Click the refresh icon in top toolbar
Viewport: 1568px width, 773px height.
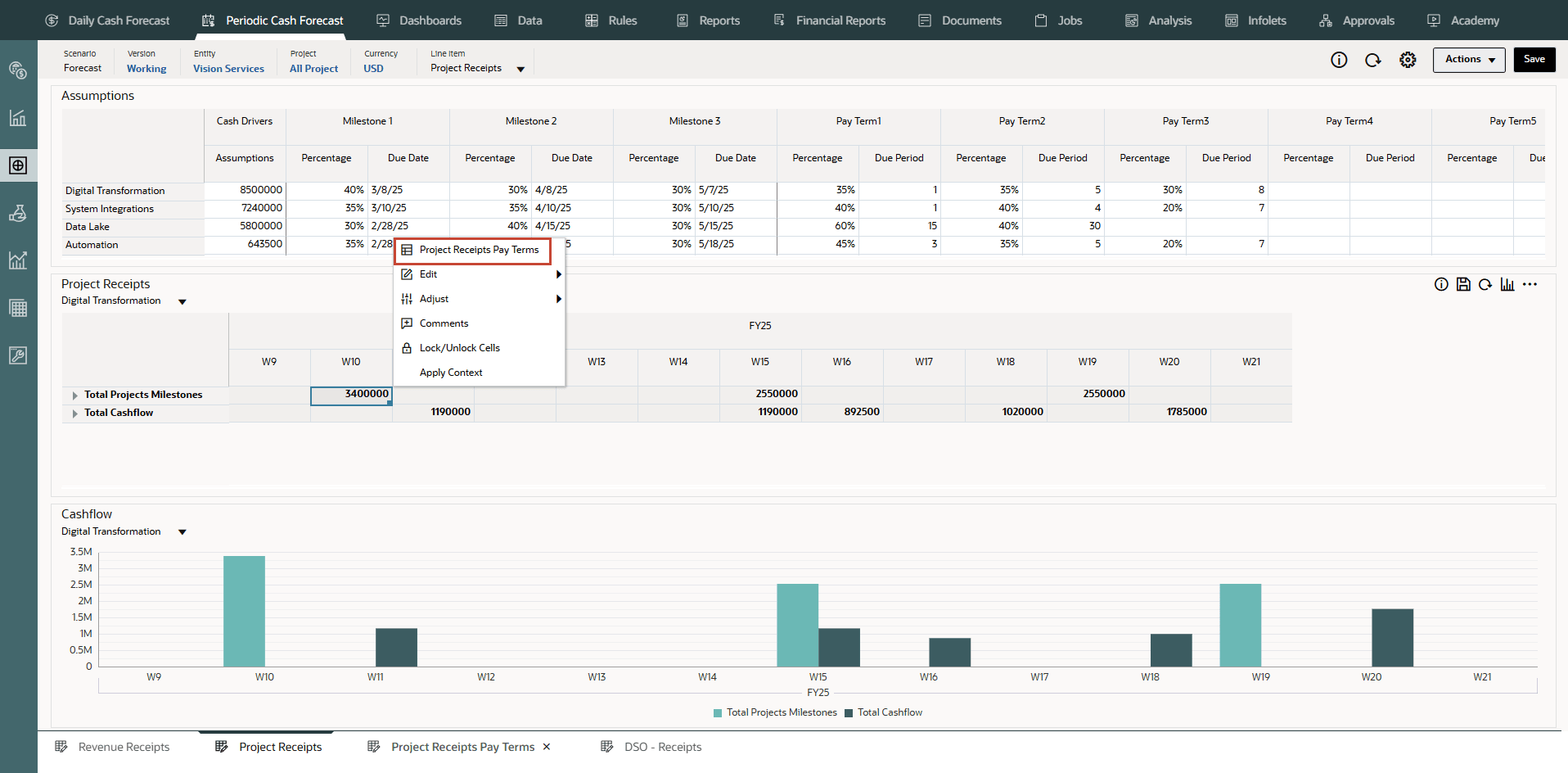[x=1373, y=60]
